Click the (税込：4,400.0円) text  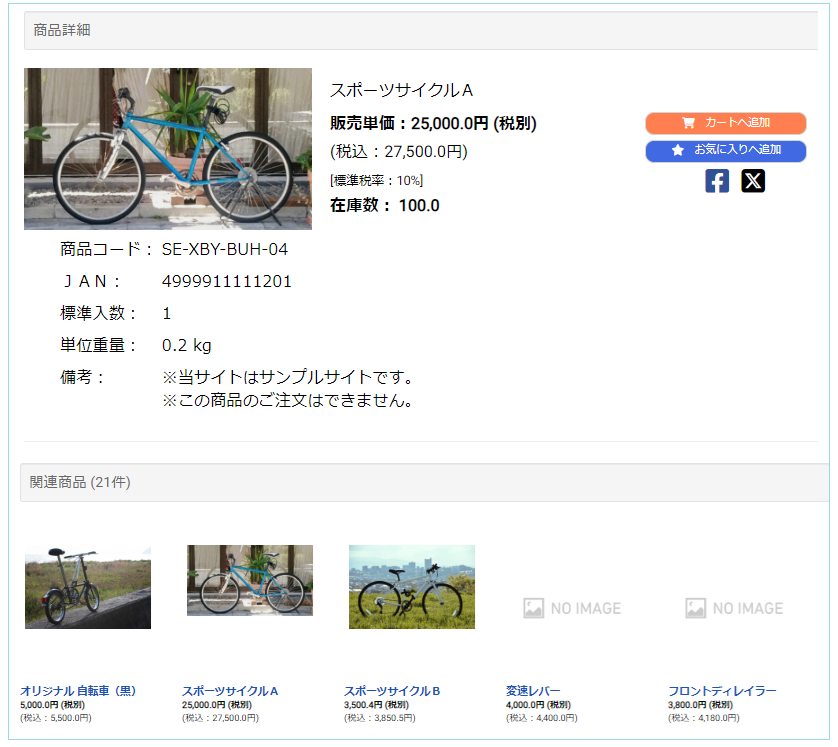click(x=541, y=718)
